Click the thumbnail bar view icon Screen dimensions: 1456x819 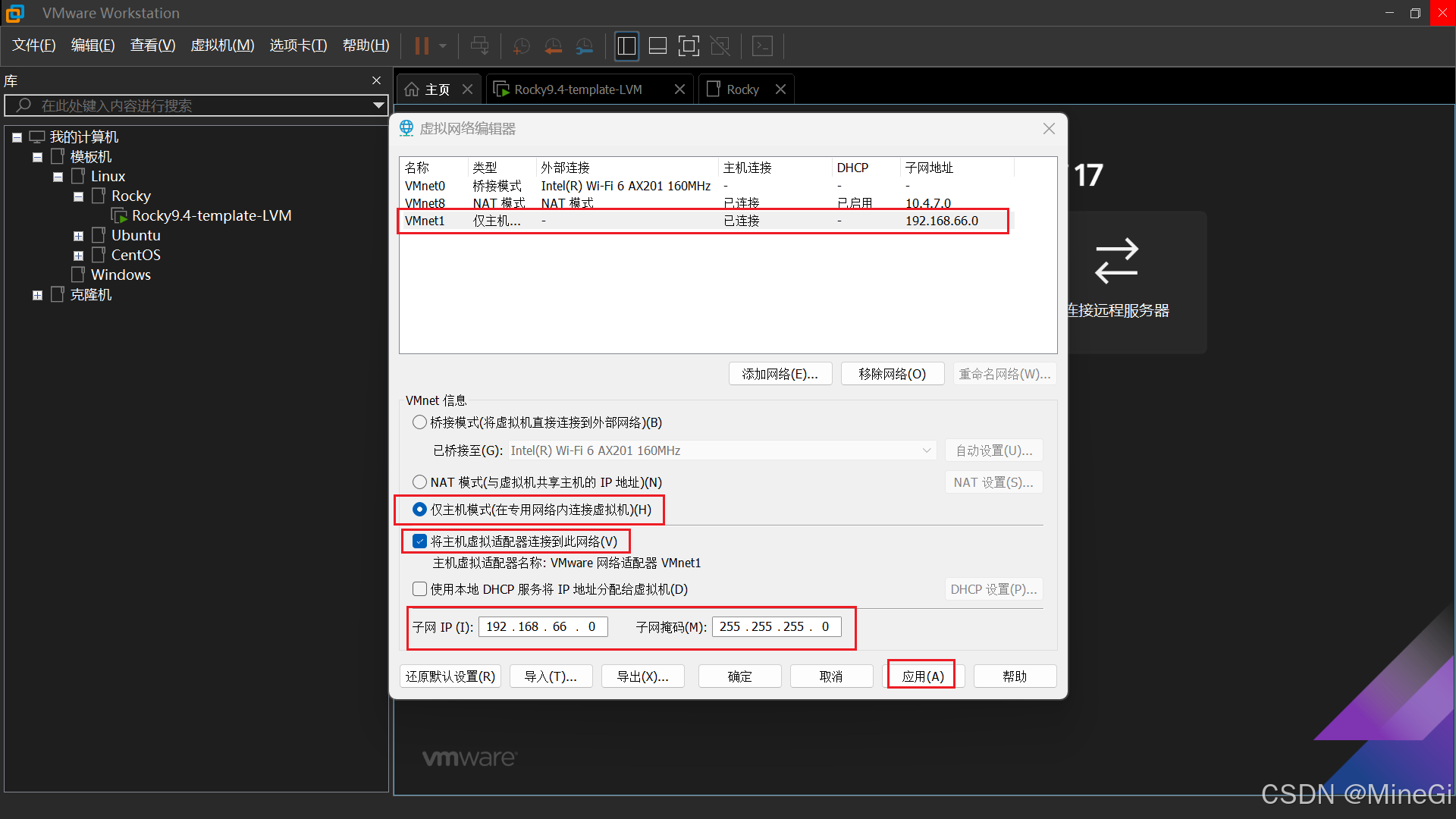click(657, 46)
